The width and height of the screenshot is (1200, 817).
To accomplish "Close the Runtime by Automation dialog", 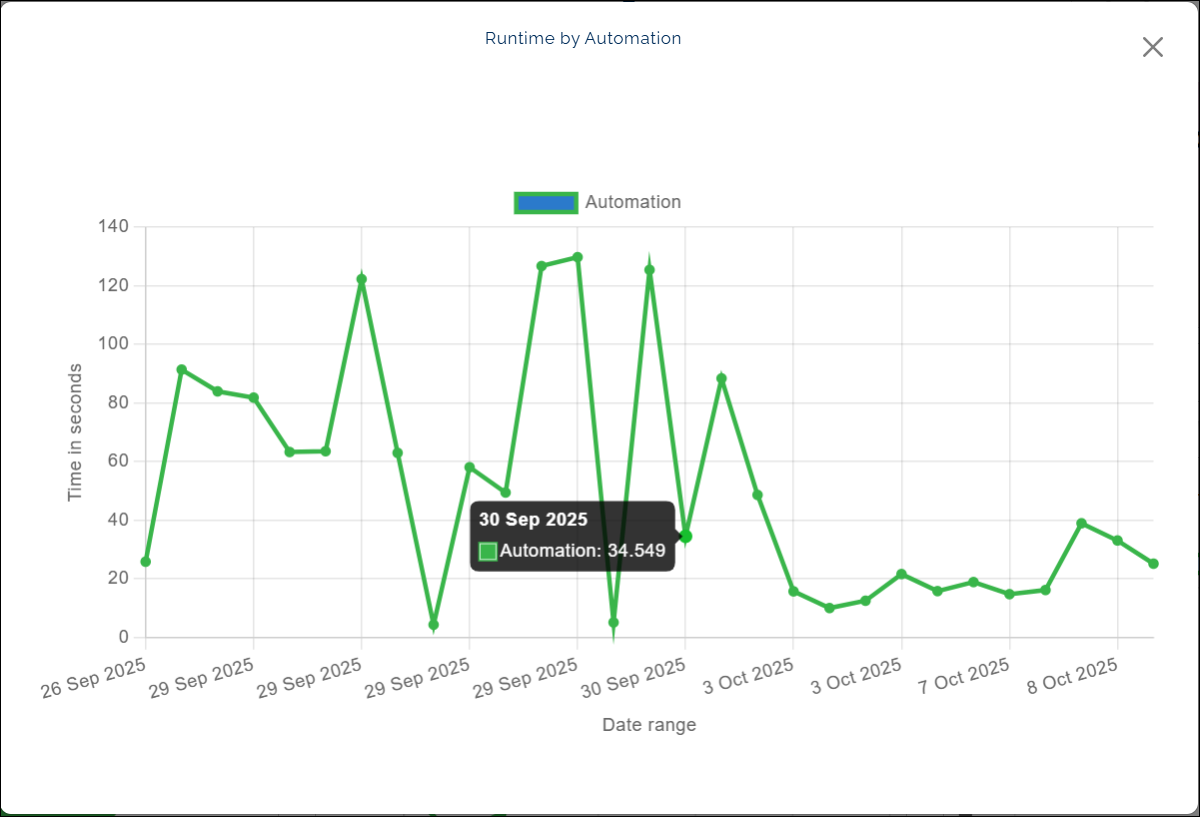I will [x=1152, y=47].
